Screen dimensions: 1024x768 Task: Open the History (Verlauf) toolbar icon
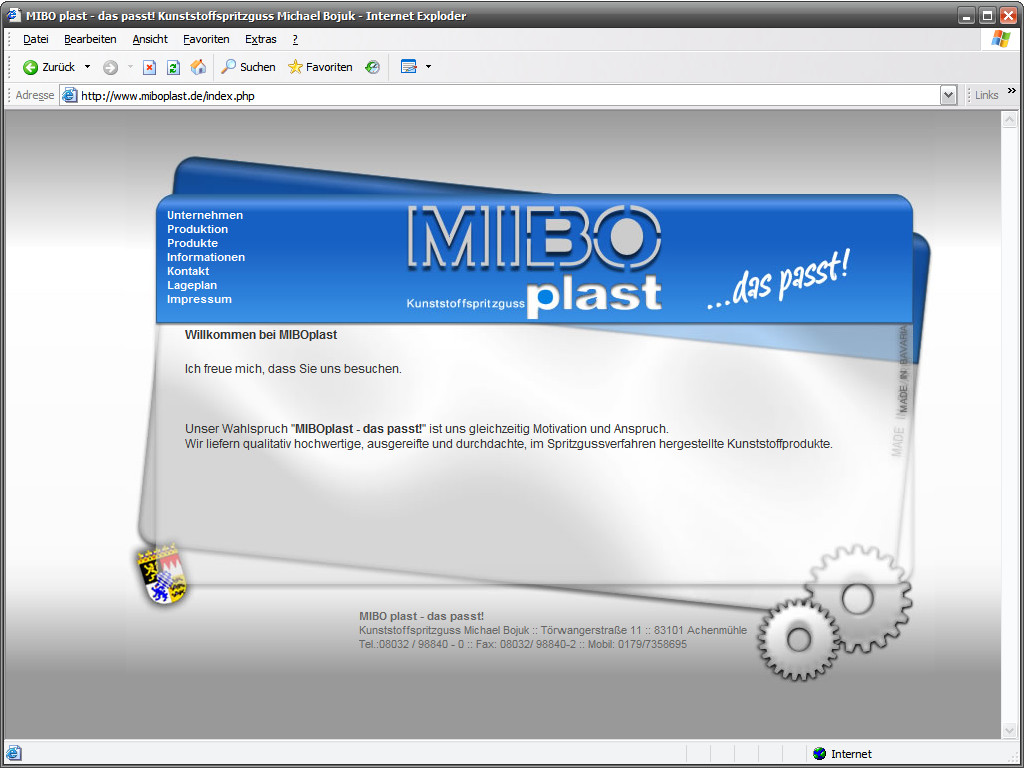[x=372, y=67]
